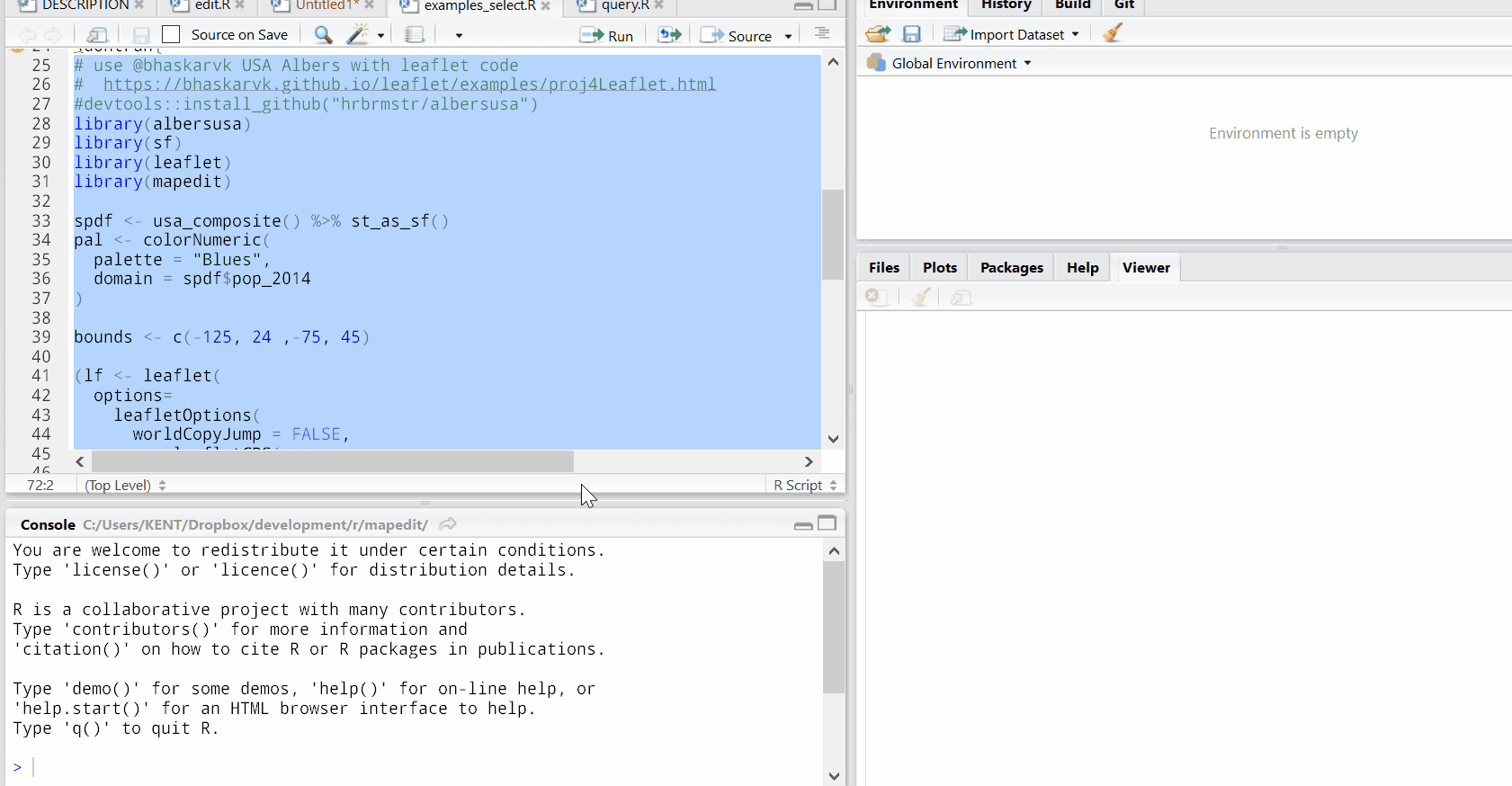Switch to query.R tab
Image resolution: width=1512 pixels, height=786 pixels.
coord(625,5)
